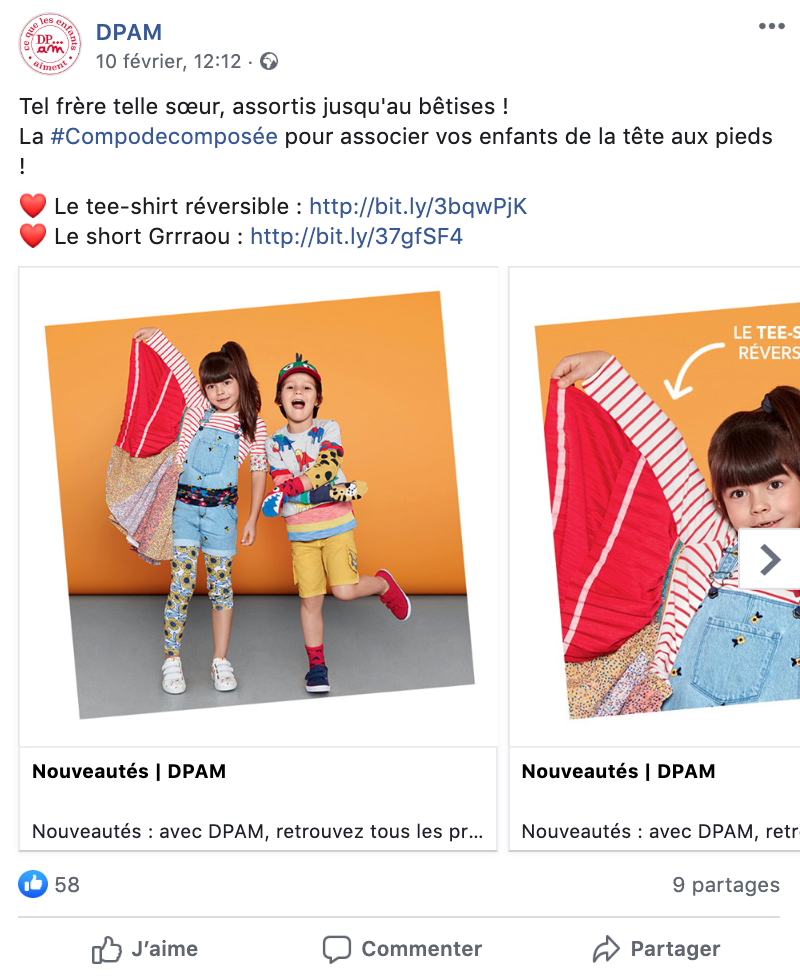Open second carousel image with tee-shirt réversible
The height and width of the screenshot is (980, 800).
[654, 506]
